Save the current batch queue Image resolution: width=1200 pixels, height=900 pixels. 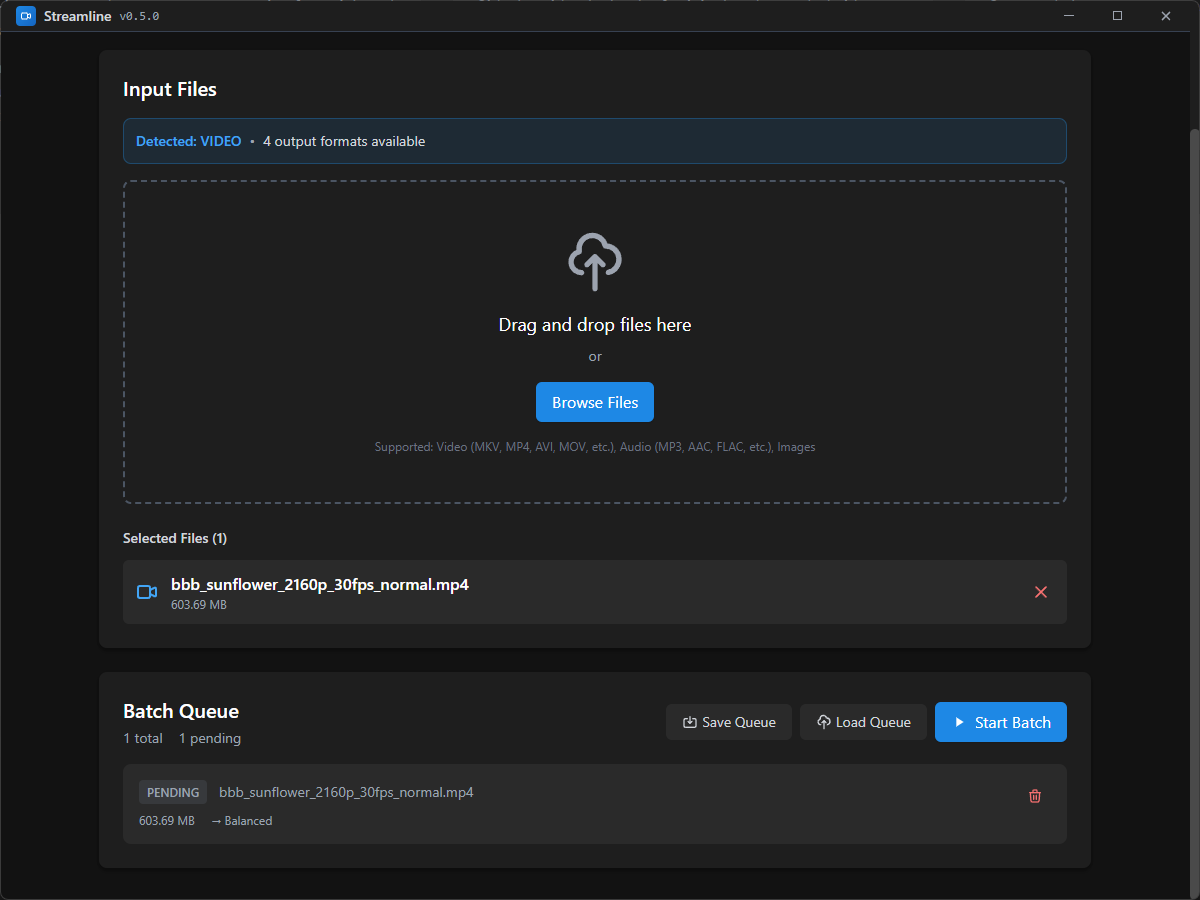coord(729,721)
